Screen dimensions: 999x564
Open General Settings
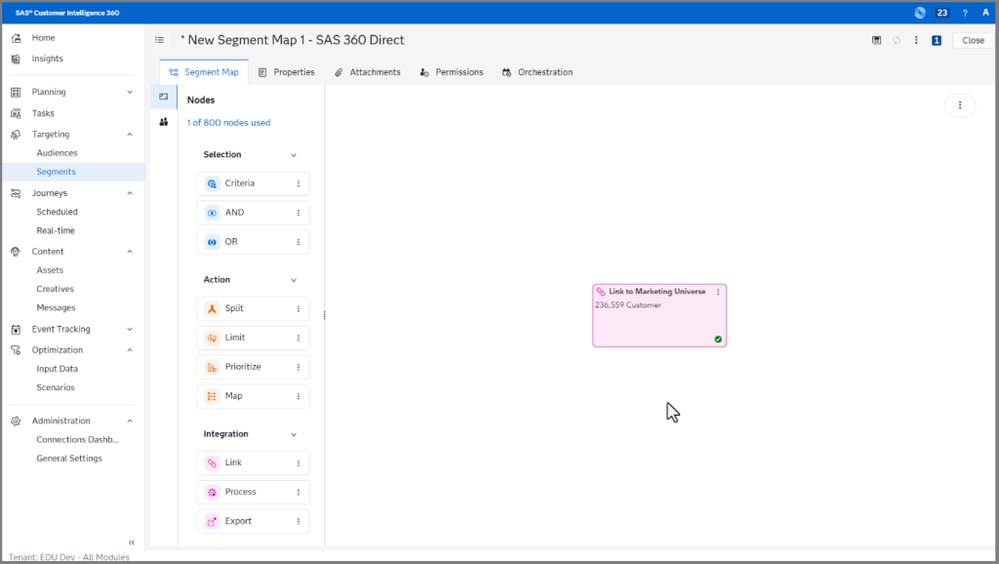pyautogui.click(x=69, y=458)
